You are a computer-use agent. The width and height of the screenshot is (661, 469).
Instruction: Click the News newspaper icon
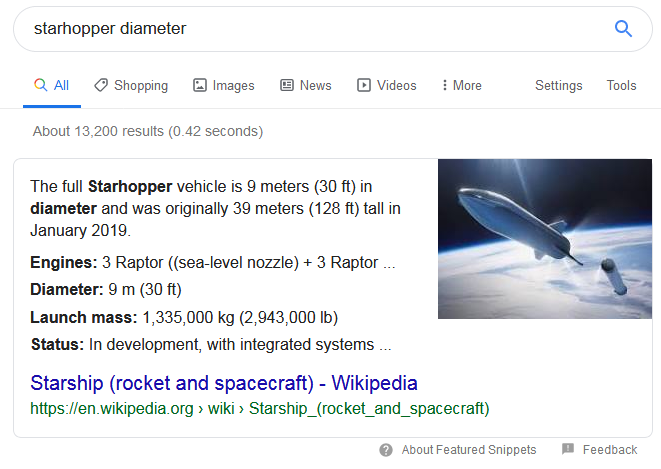(x=287, y=85)
